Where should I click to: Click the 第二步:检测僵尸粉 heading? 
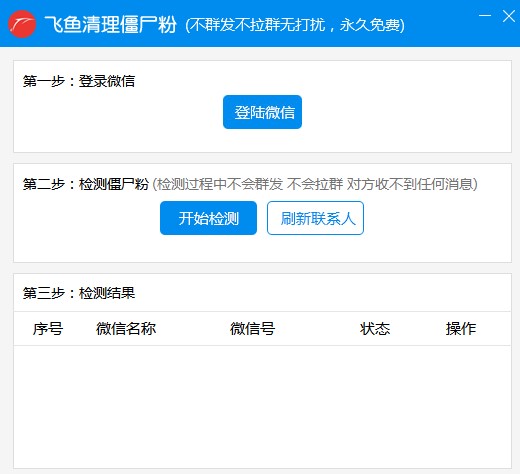pyautogui.click(x=86, y=184)
